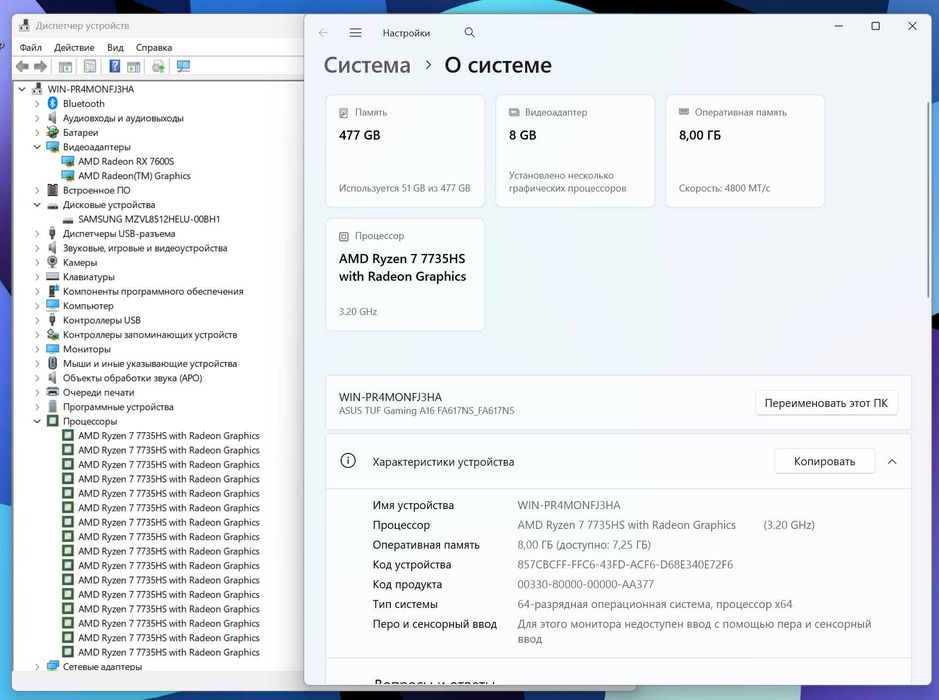This screenshot has width=939, height=700.
Task: Select AMD Radeon(TM) Graphics adapter
Action: point(134,175)
